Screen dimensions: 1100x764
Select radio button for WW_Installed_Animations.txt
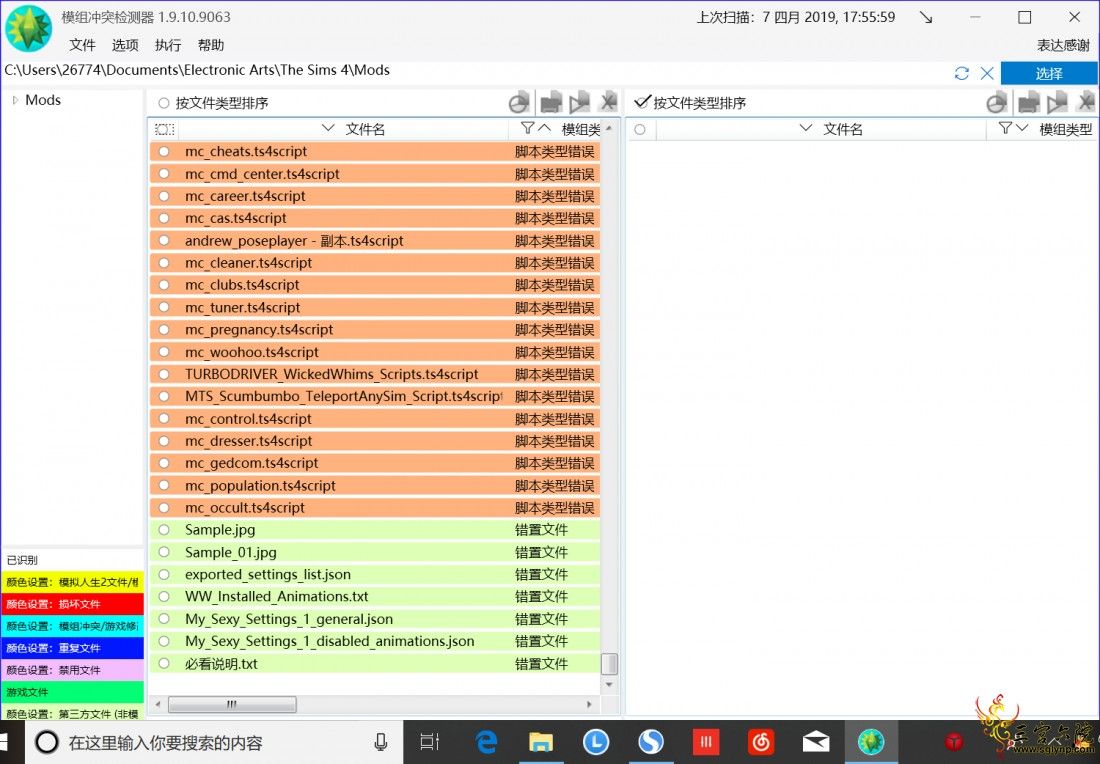(x=163, y=596)
